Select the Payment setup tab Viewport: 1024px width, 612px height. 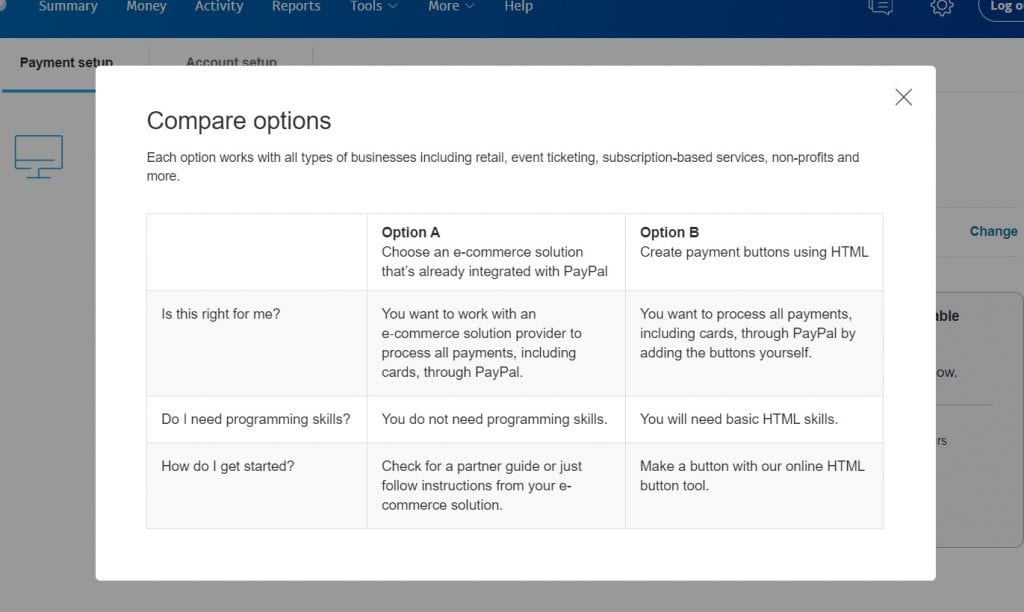pyautogui.click(x=65, y=62)
